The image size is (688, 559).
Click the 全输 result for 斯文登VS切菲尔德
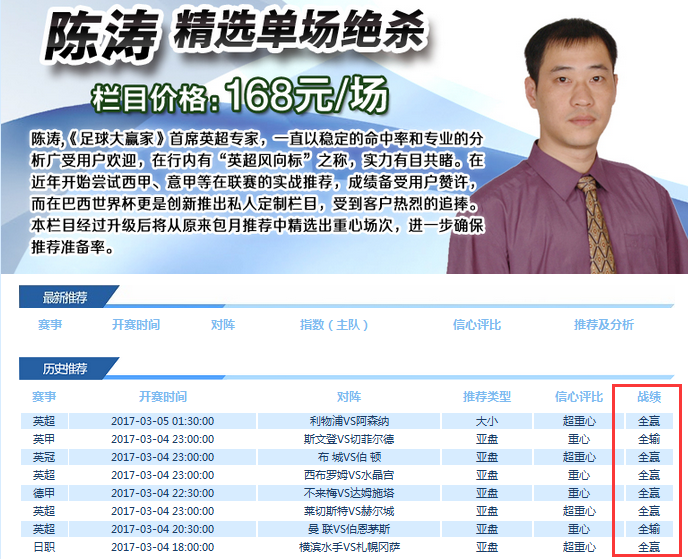pos(649,439)
